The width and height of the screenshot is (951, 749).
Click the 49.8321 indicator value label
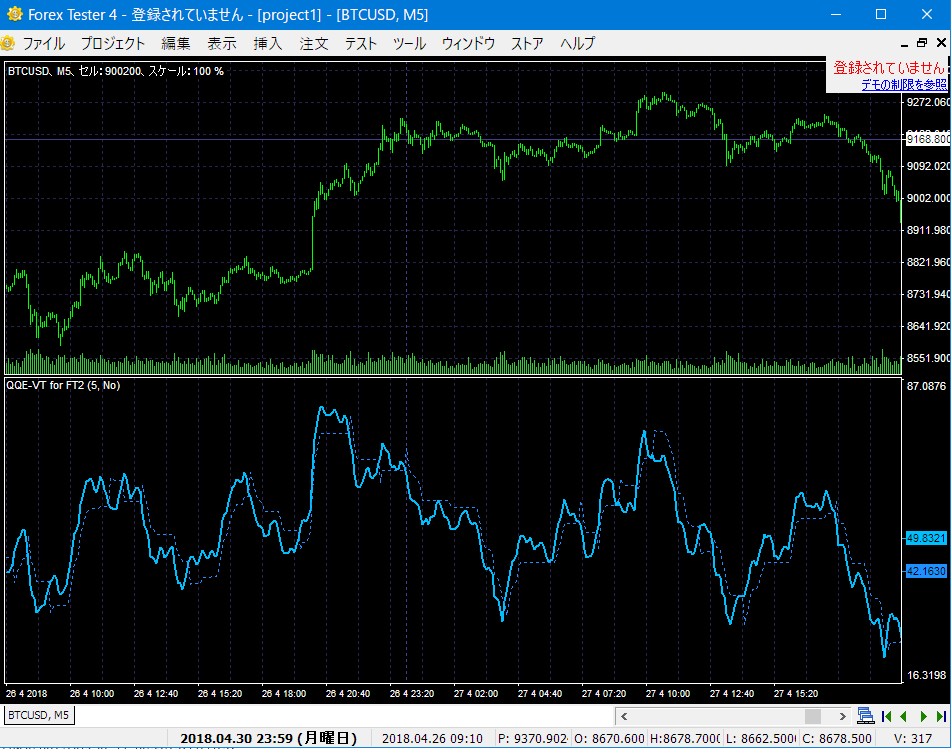pos(926,538)
